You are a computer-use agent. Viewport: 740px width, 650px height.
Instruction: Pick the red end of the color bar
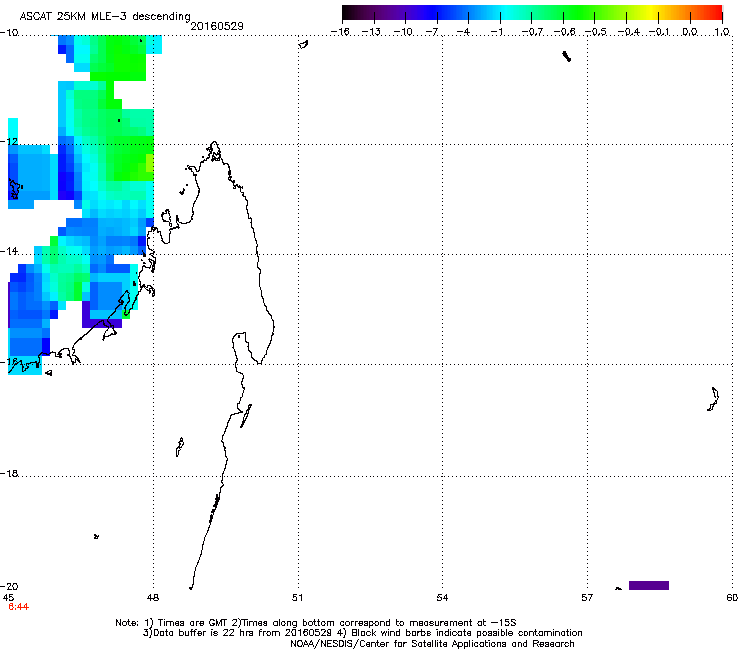pyautogui.click(x=715, y=12)
